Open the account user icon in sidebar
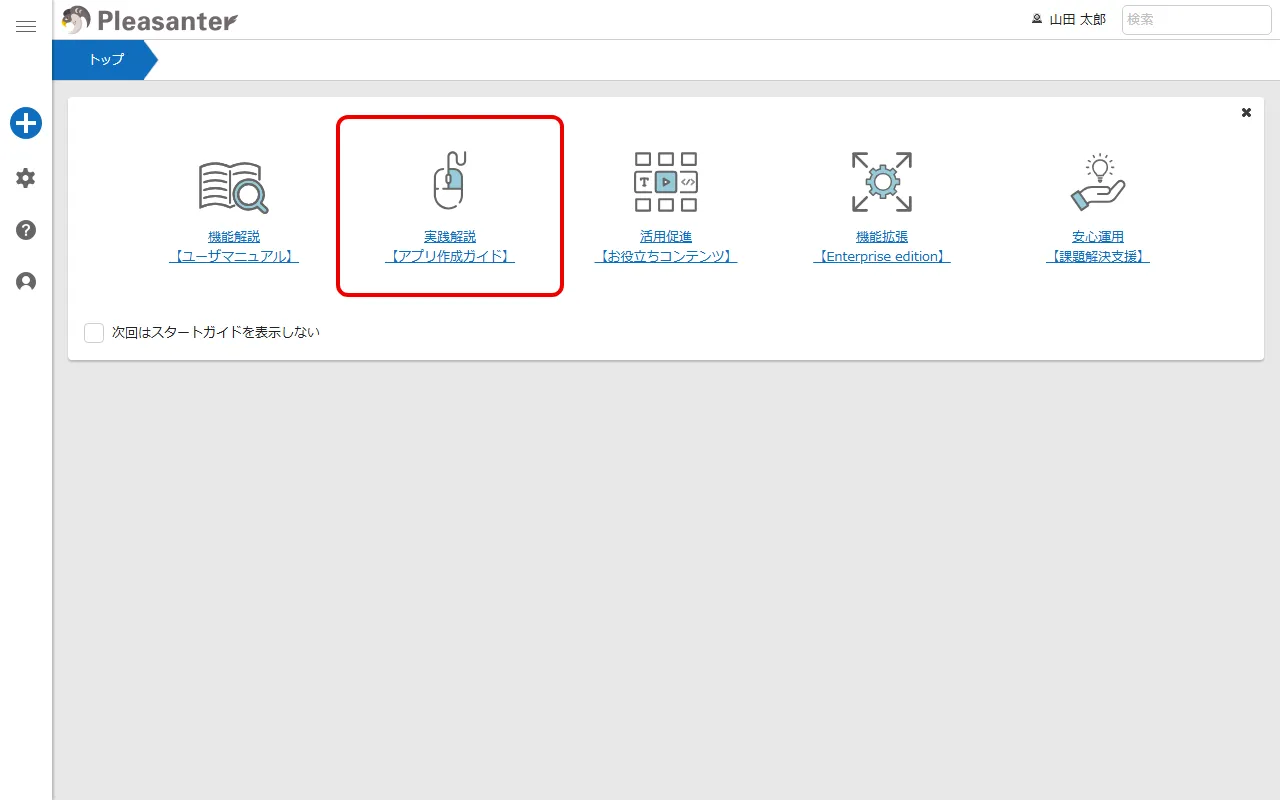 (x=26, y=282)
